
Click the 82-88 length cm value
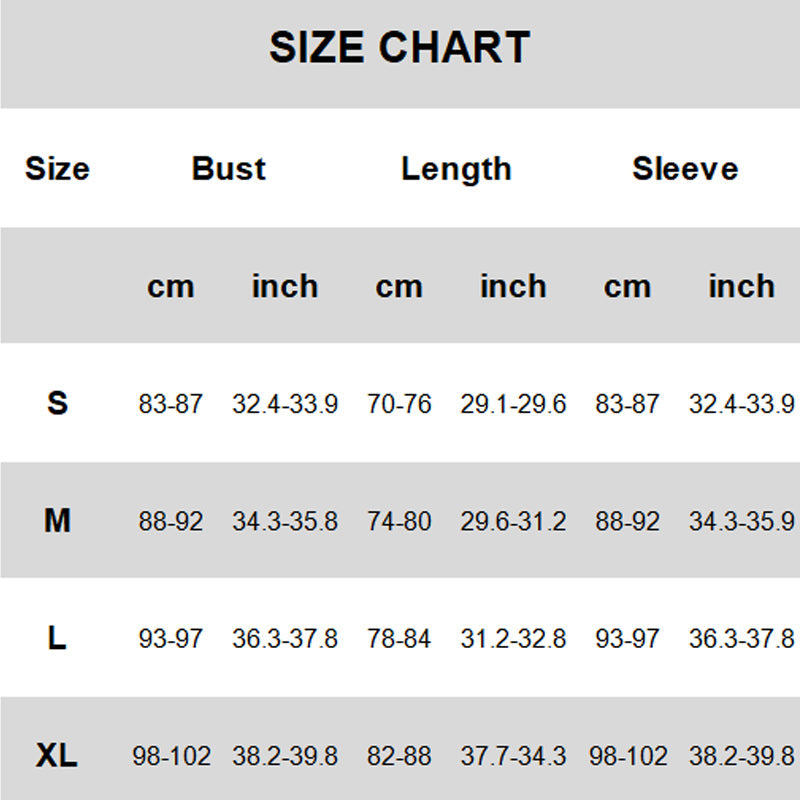399,757
